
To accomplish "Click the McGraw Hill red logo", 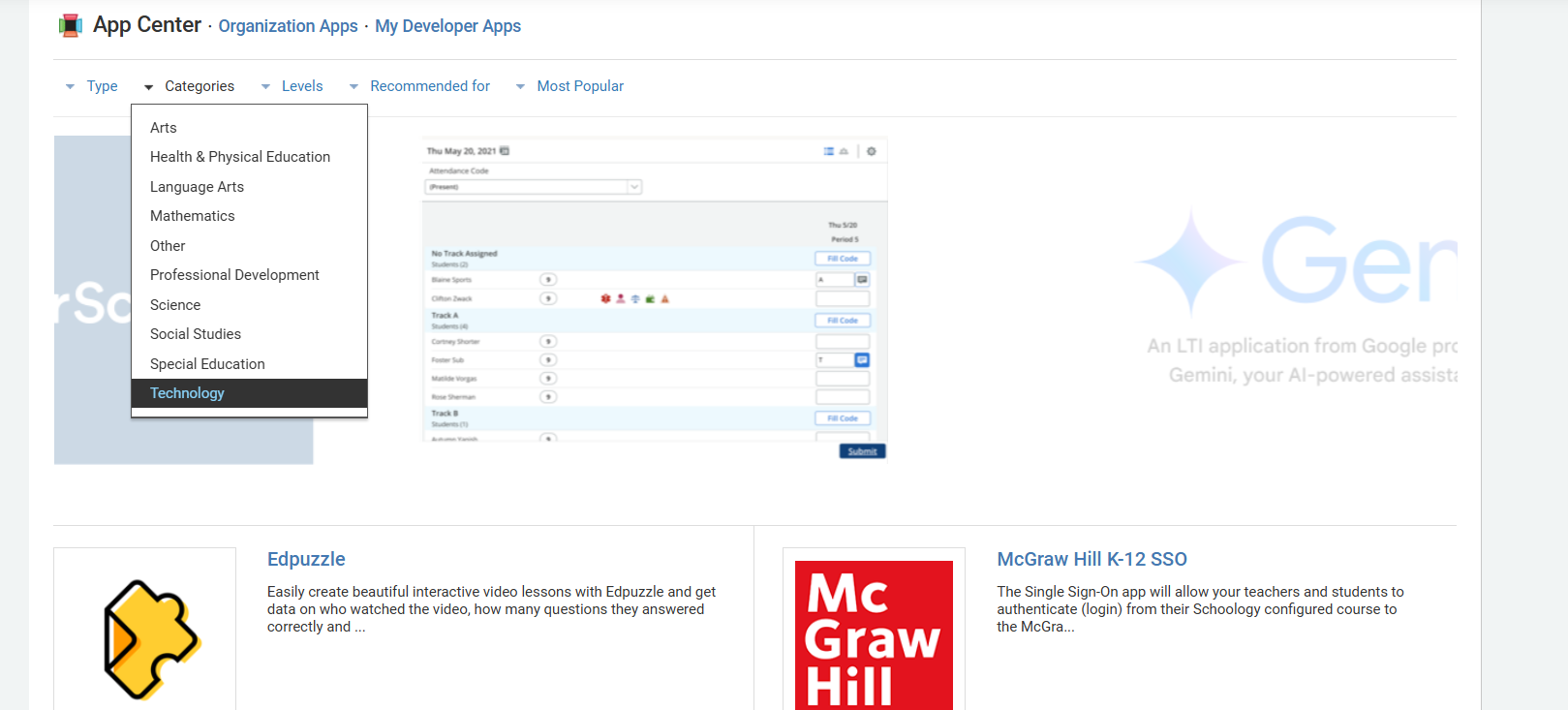I will coord(874,634).
